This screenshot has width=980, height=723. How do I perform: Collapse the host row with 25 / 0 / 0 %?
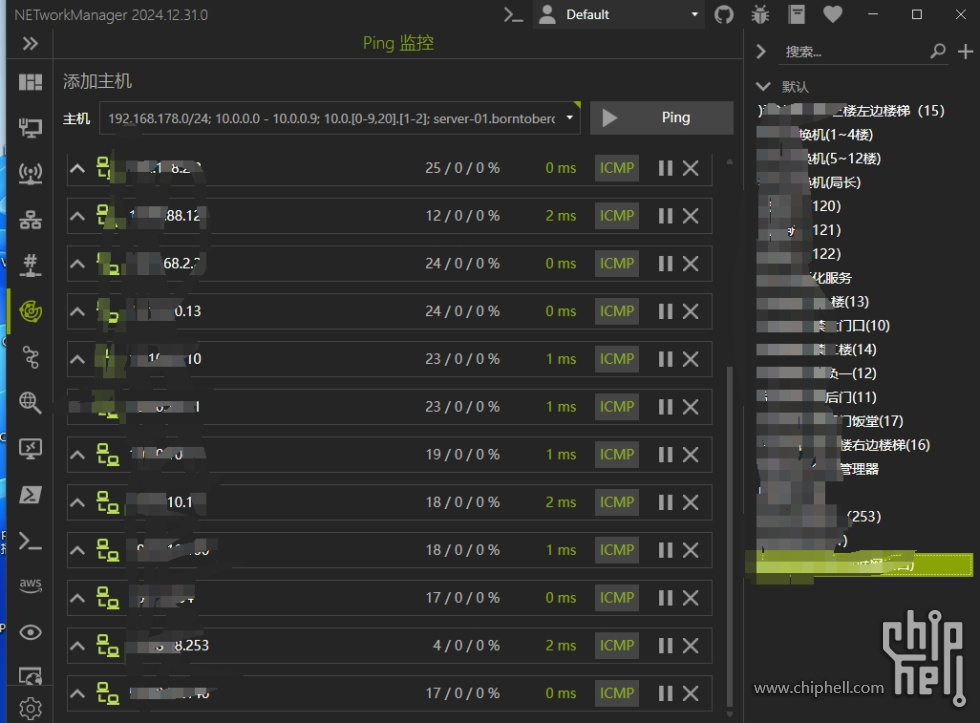pos(78,168)
